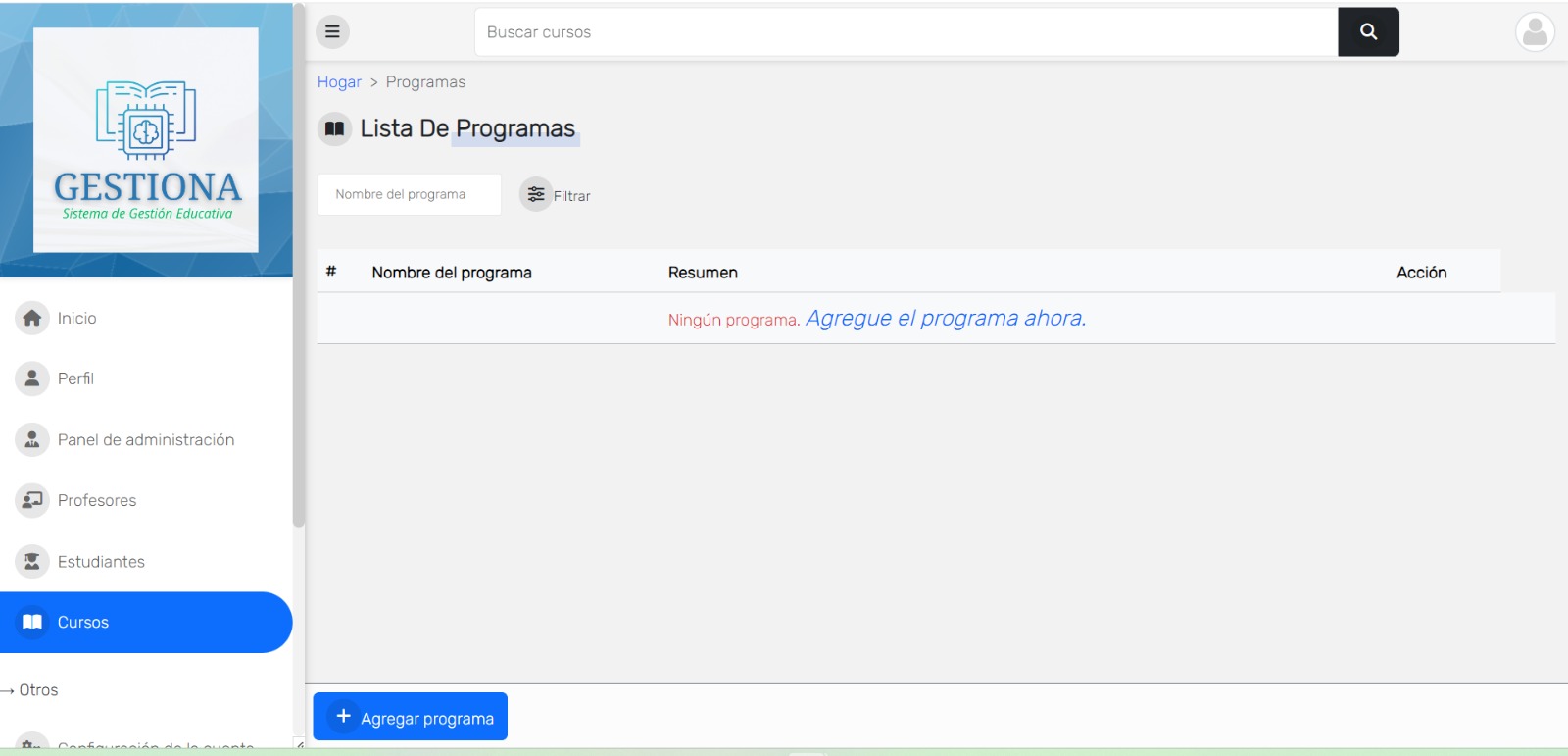The height and width of the screenshot is (756, 1568).
Task: Open Inicio in the sidebar
Action: pyautogui.click(x=146, y=318)
